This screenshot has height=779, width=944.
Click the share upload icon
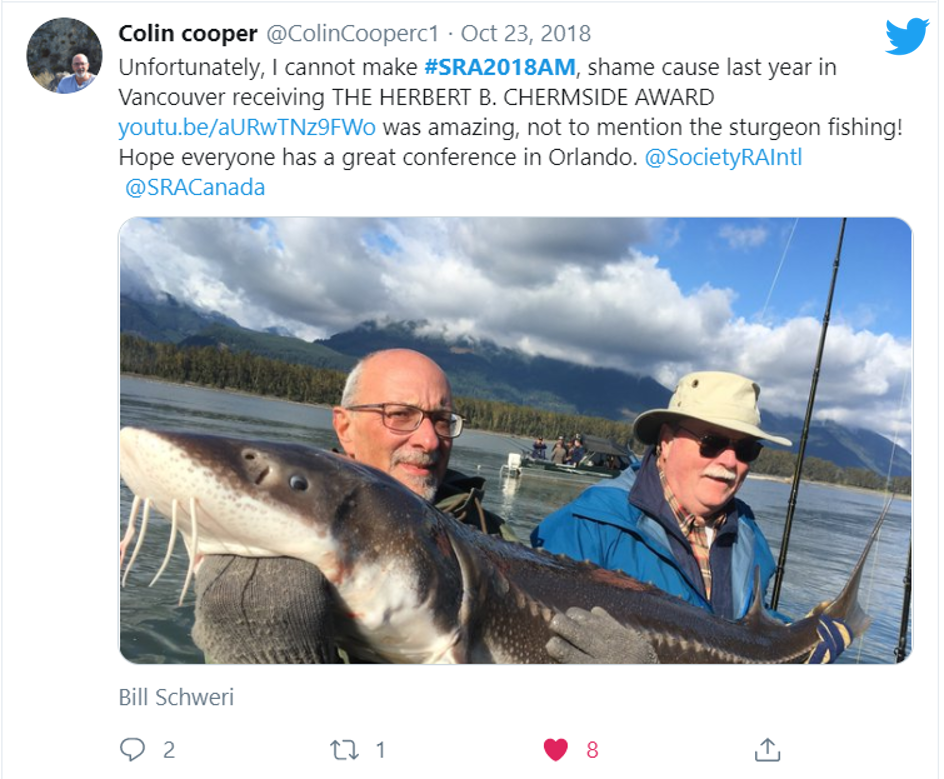768,750
